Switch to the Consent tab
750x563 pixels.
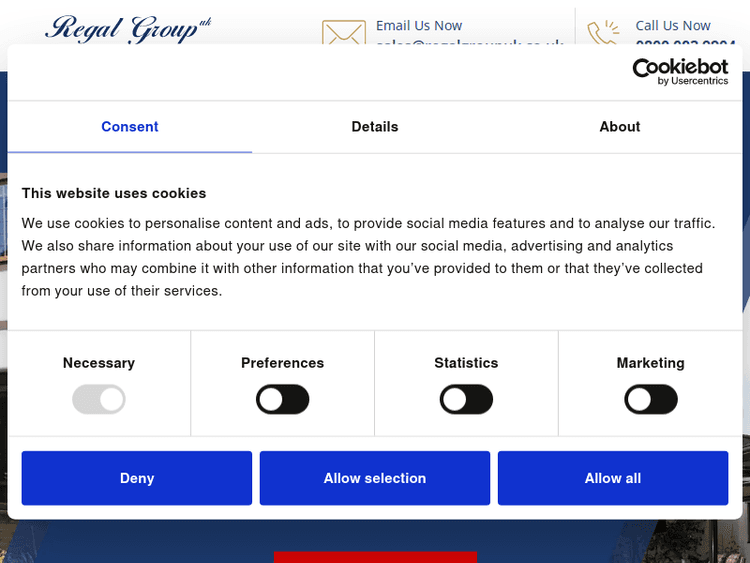pyautogui.click(x=130, y=127)
